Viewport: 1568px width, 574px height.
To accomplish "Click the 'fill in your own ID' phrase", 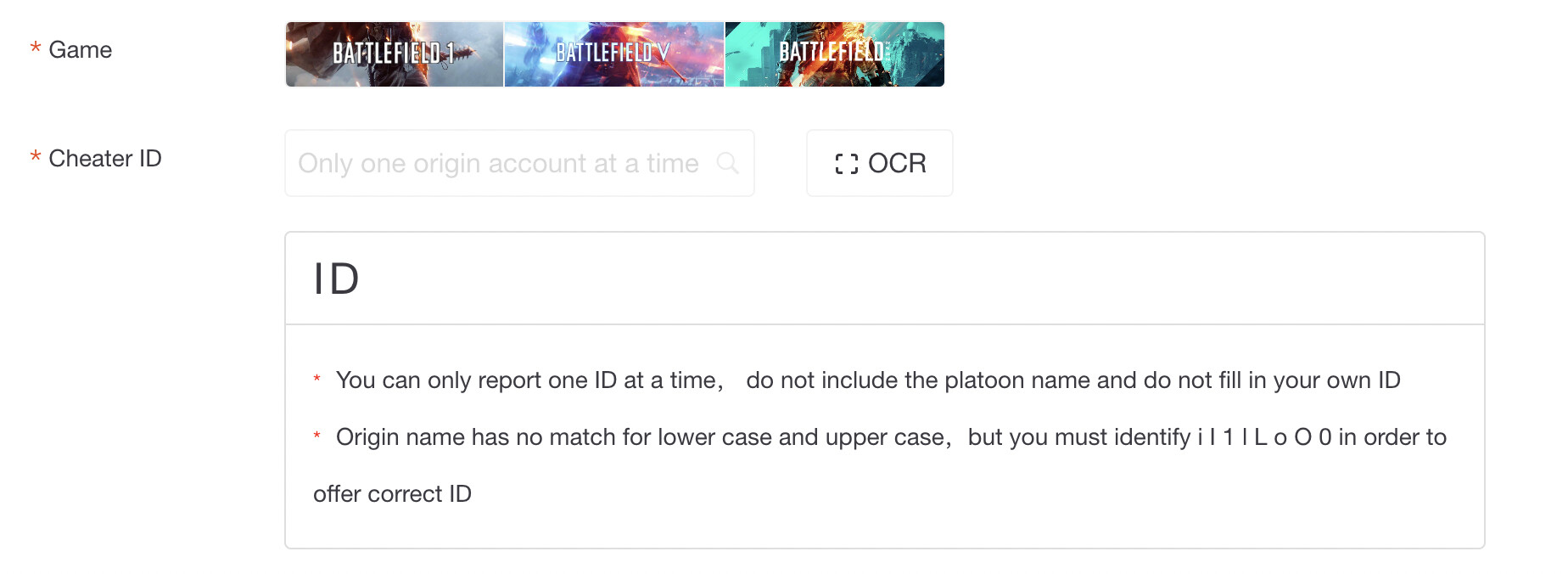I will pos(1310,380).
